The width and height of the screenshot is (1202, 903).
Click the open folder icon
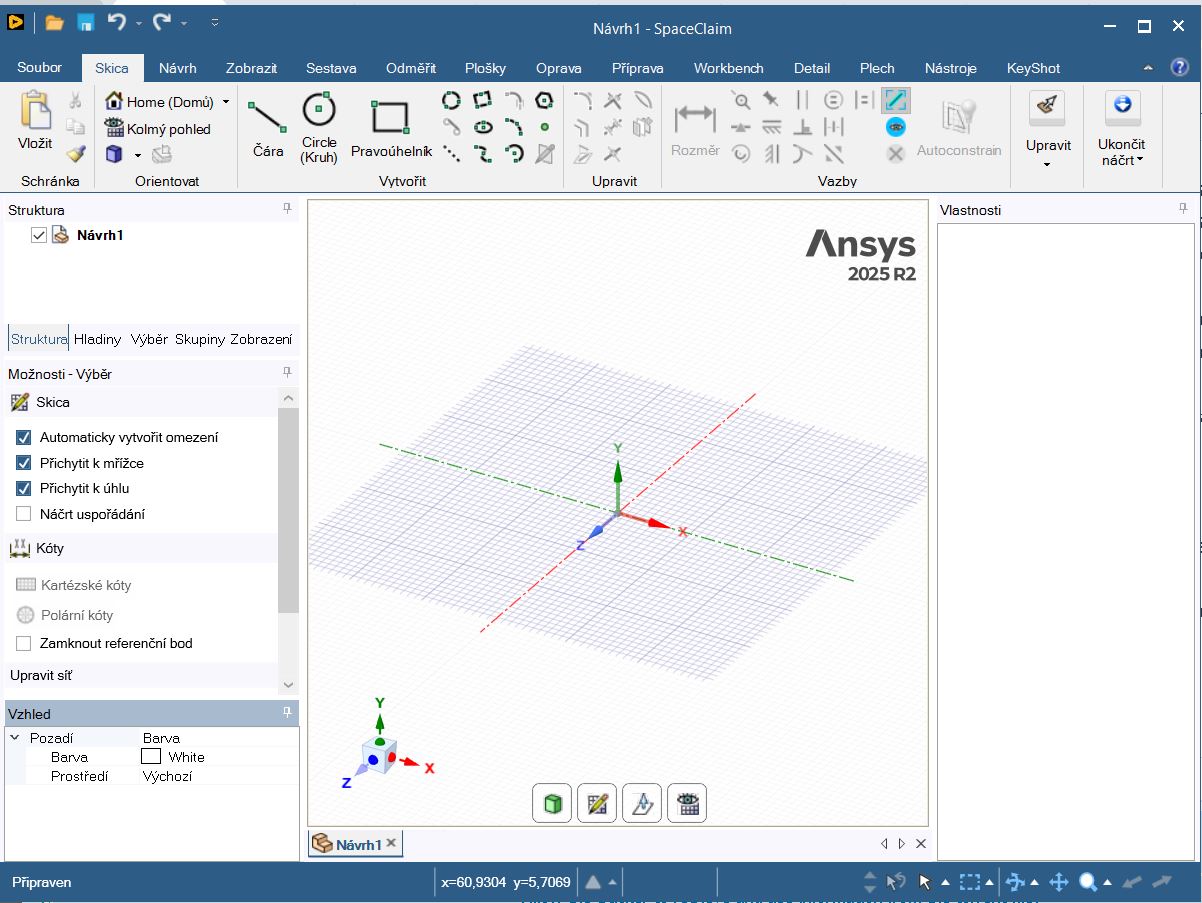55,23
